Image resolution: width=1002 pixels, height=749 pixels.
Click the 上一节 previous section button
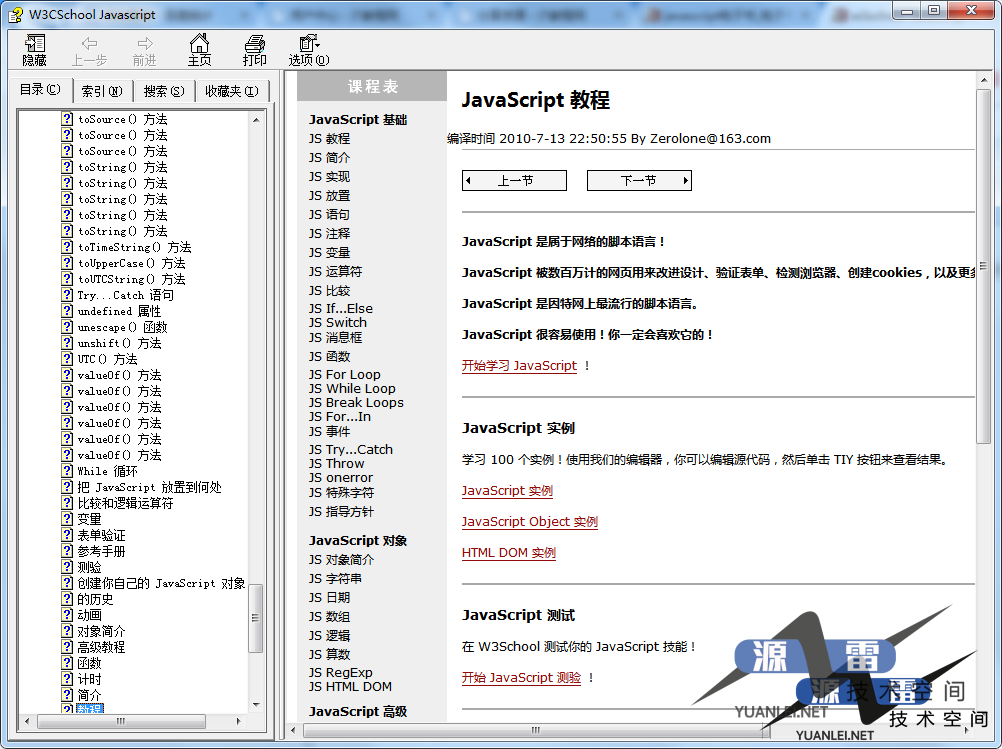pyautogui.click(x=514, y=180)
